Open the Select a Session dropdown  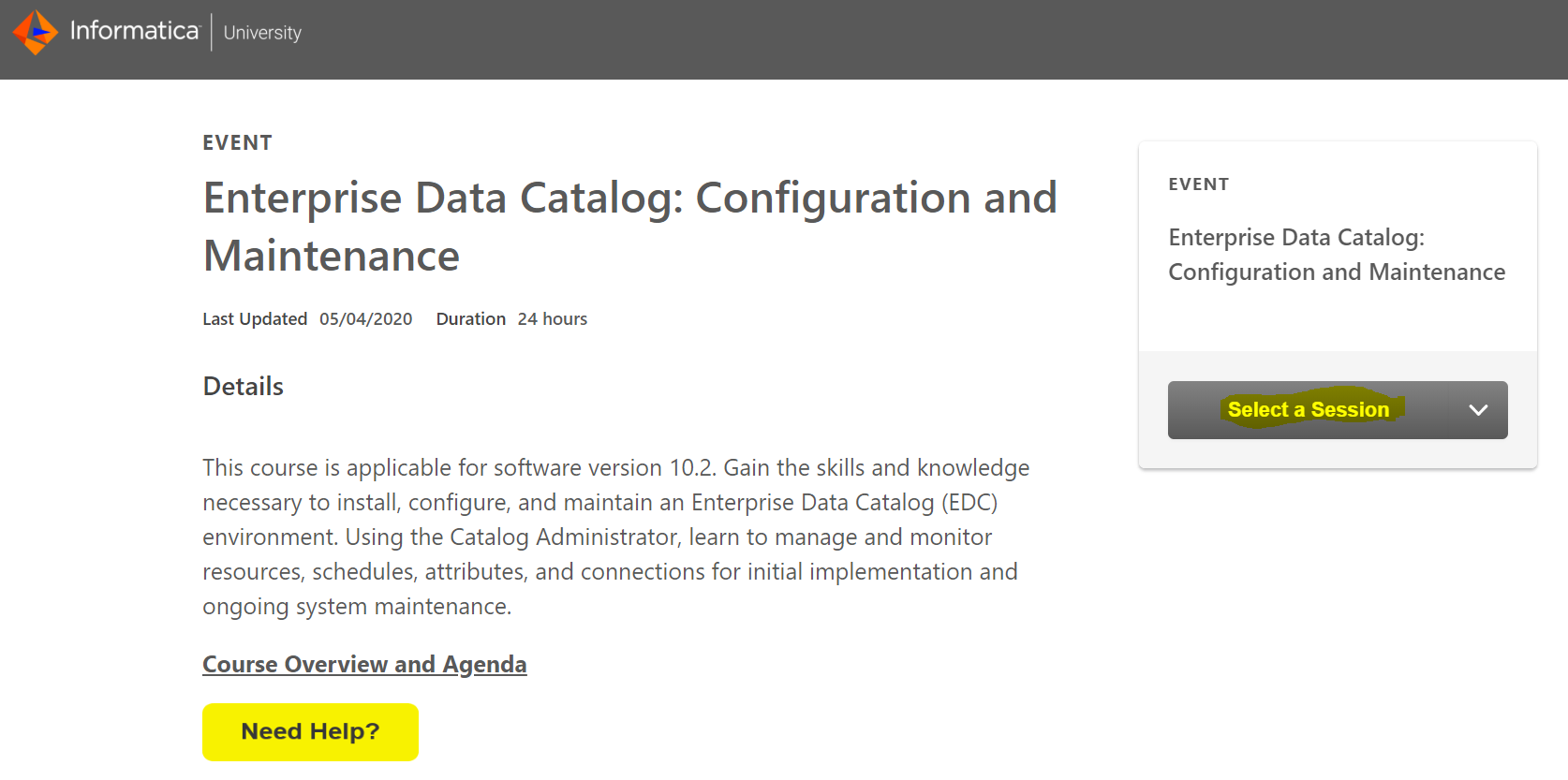pyautogui.click(x=1338, y=410)
